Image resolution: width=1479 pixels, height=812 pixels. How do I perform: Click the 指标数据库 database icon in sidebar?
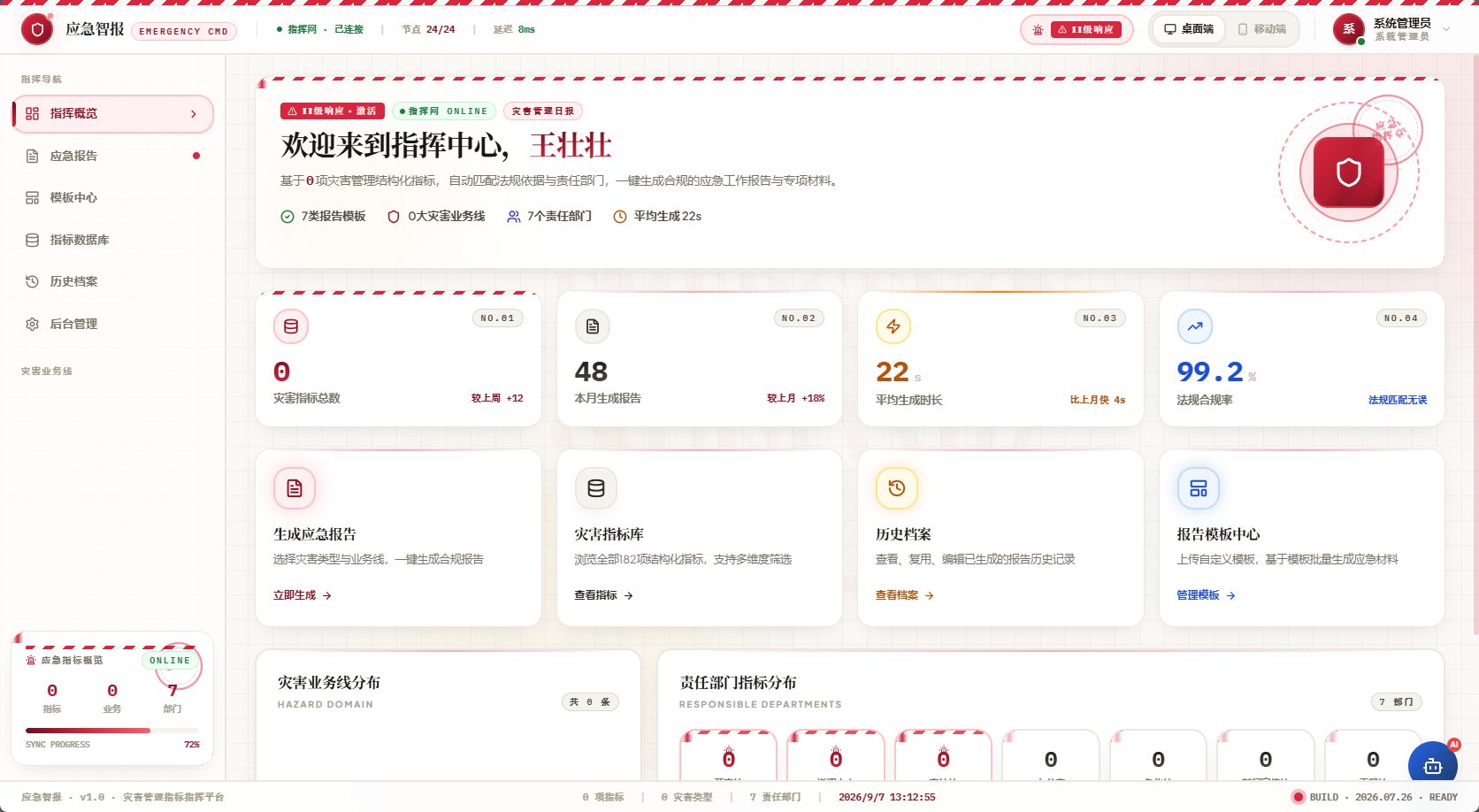click(x=32, y=240)
